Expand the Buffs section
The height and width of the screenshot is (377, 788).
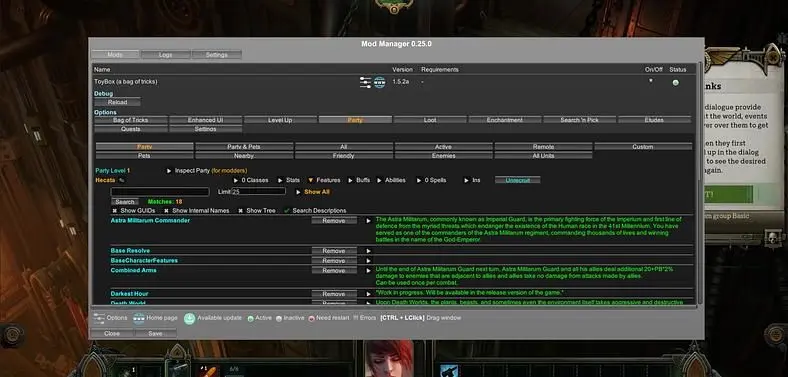(x=350, y=180)
